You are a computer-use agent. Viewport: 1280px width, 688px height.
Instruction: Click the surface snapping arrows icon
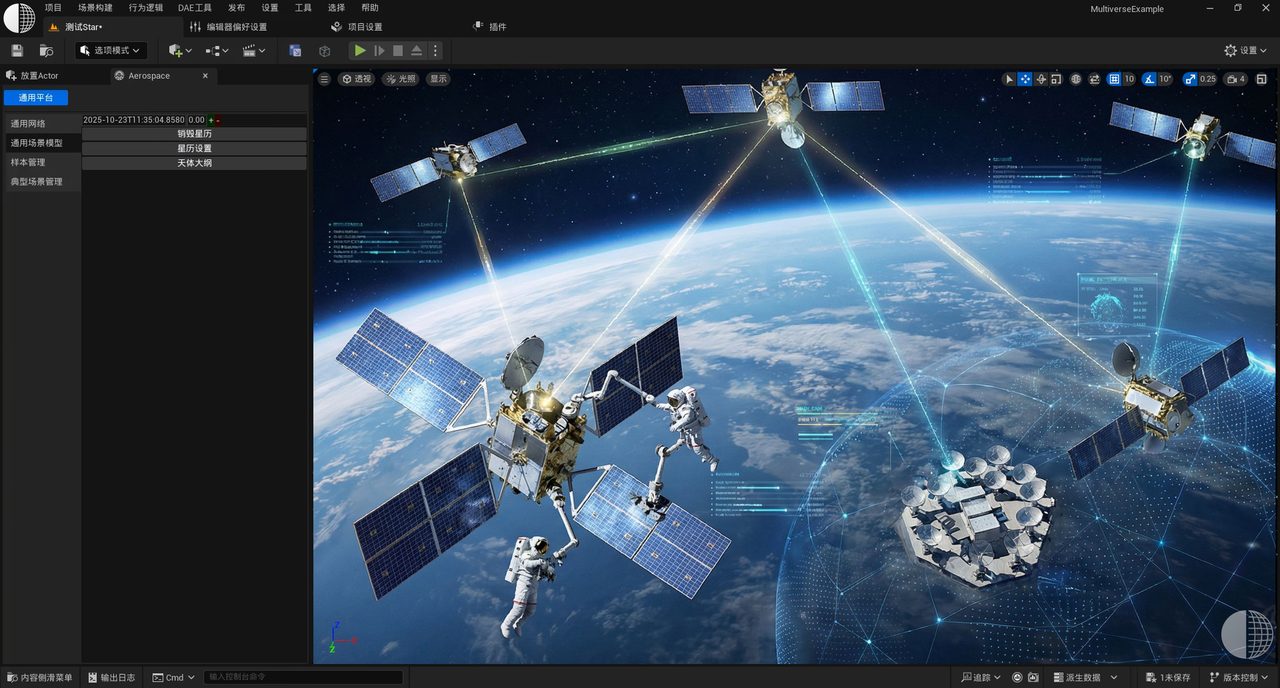pos(1095,79)
